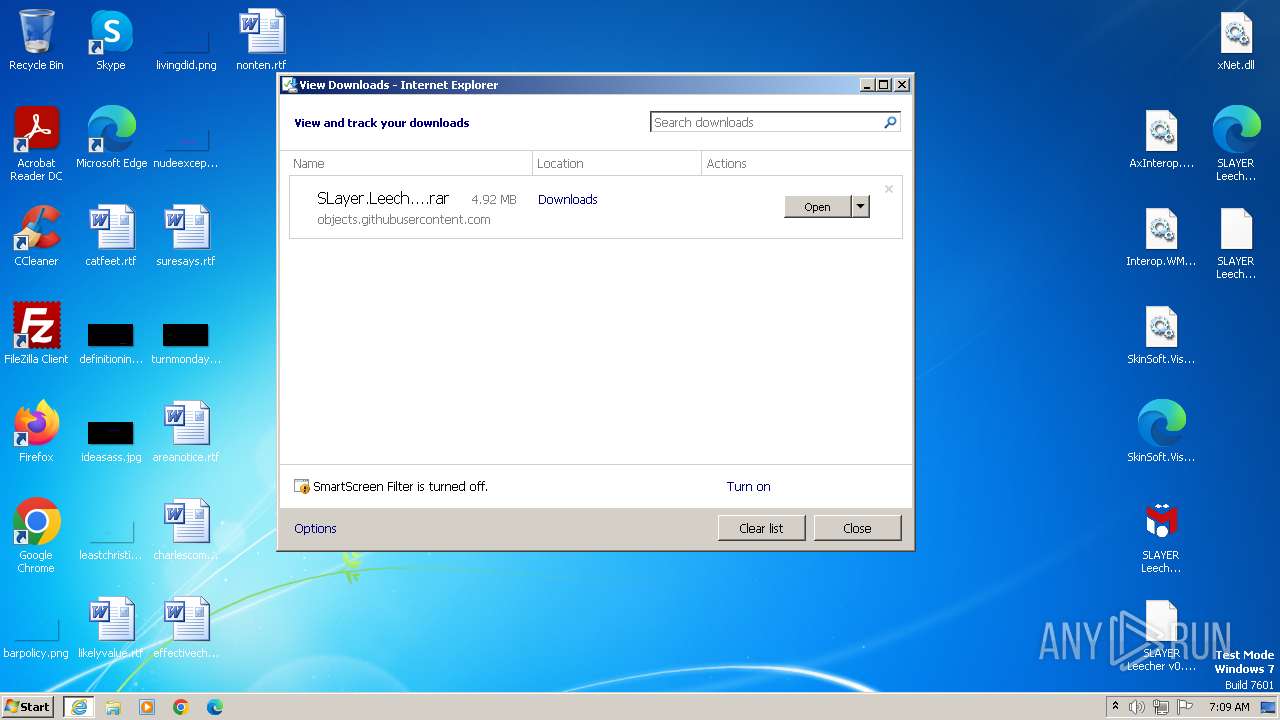Select the likelyvalue.rtf document icon
The image size is (1280, 720).
(x=111, y=628)
